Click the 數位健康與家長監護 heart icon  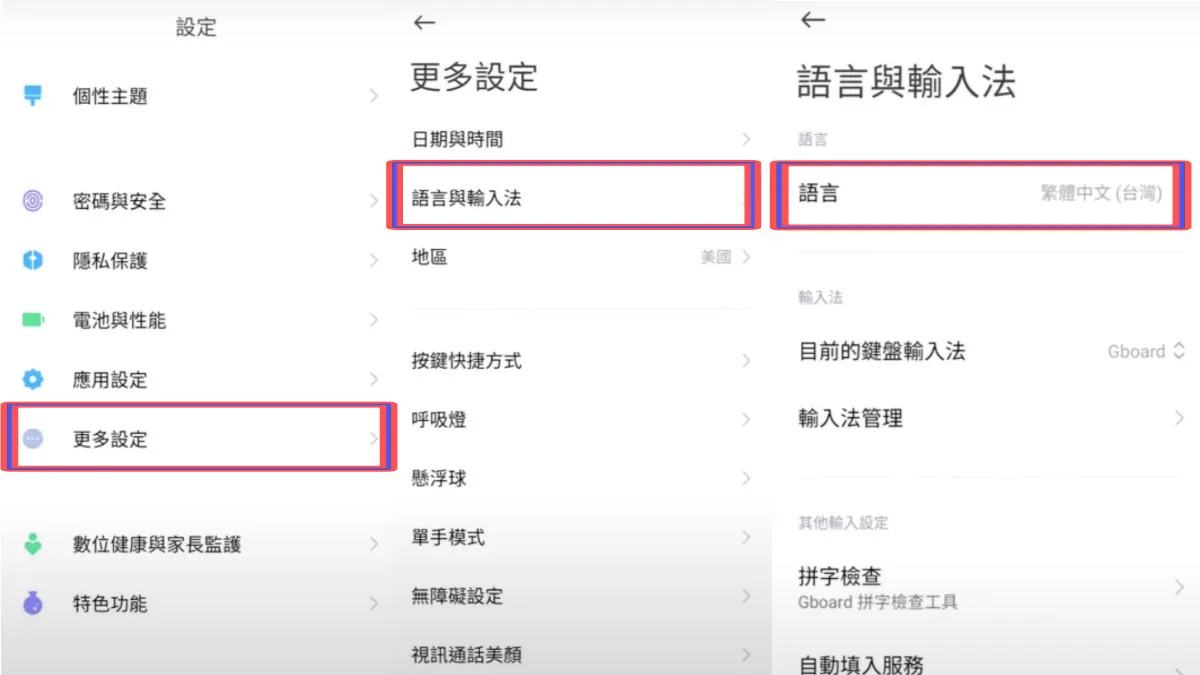33,544
